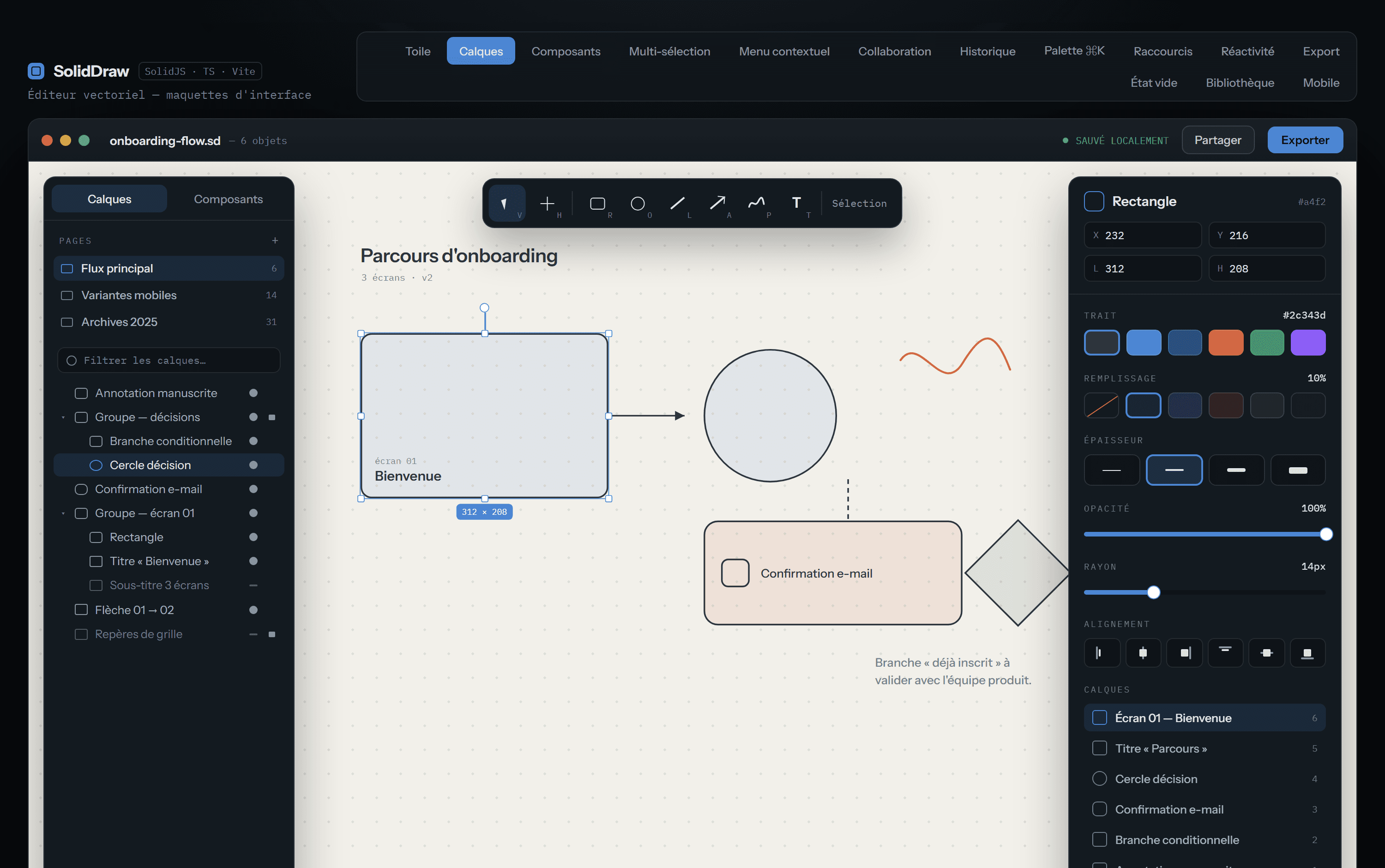The width and height of the screenshot is (1385, 868).
Task: Switch to Composants tab in the left panel
Action: tap(229, 199)
